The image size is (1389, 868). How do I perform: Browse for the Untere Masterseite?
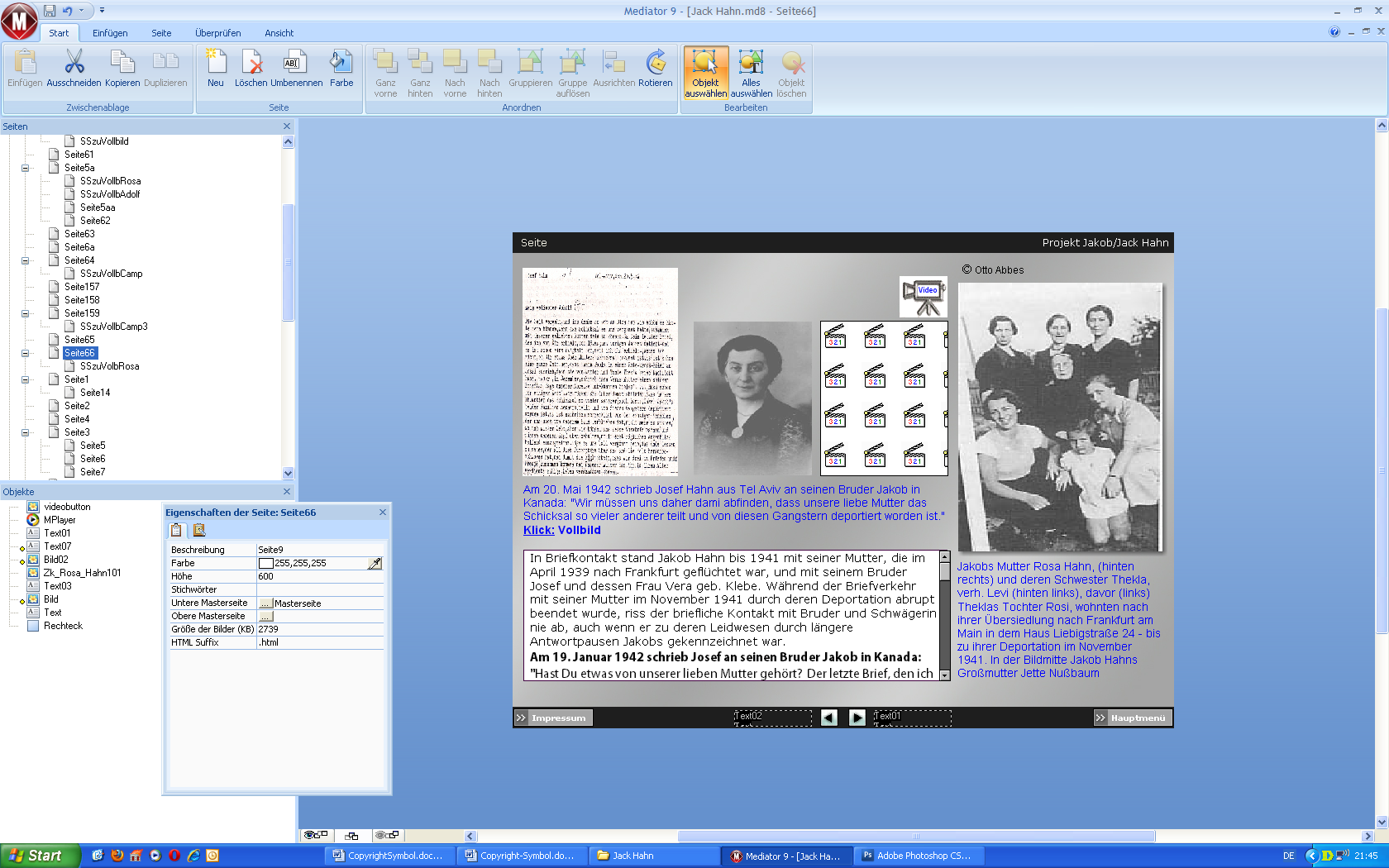click(x=265, y=603)
